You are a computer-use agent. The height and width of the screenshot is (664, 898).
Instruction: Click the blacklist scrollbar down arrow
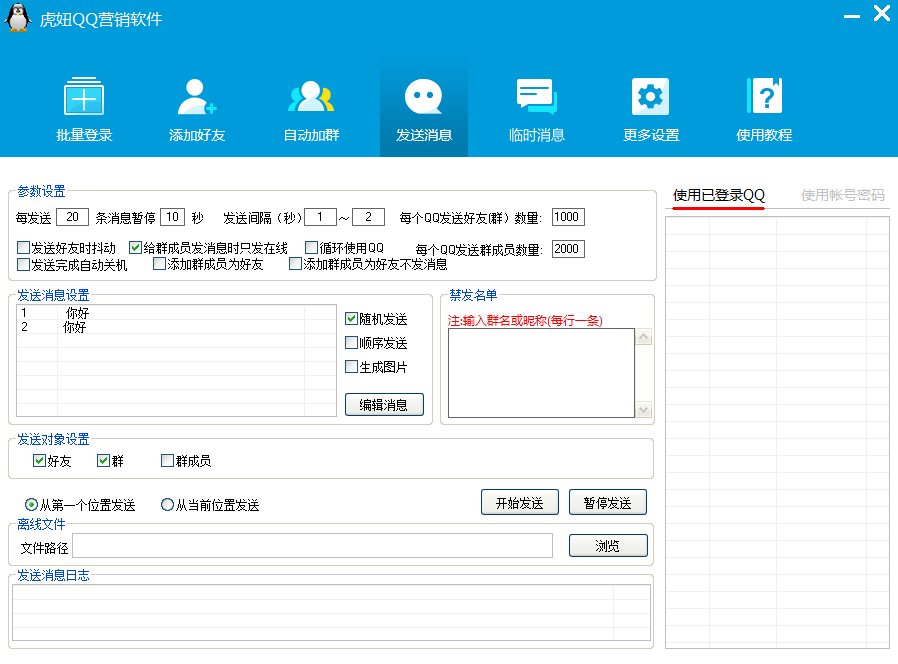click(x=644, y=410)
